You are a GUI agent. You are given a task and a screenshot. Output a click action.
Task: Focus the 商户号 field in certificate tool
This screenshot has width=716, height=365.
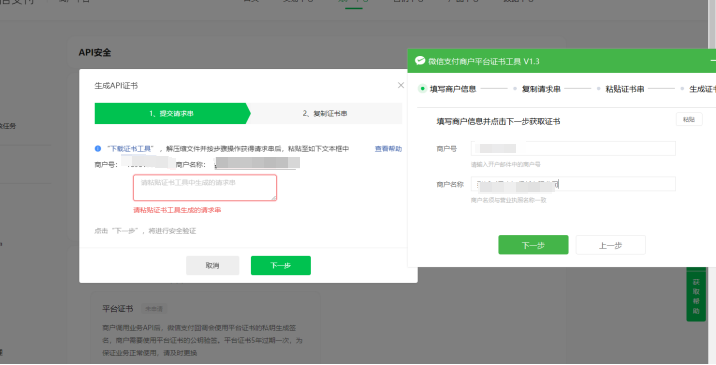coord(573,148)
